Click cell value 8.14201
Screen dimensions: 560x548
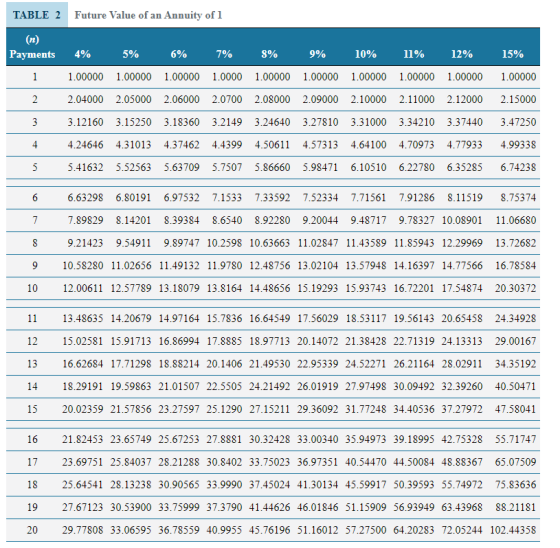(133, 220)
